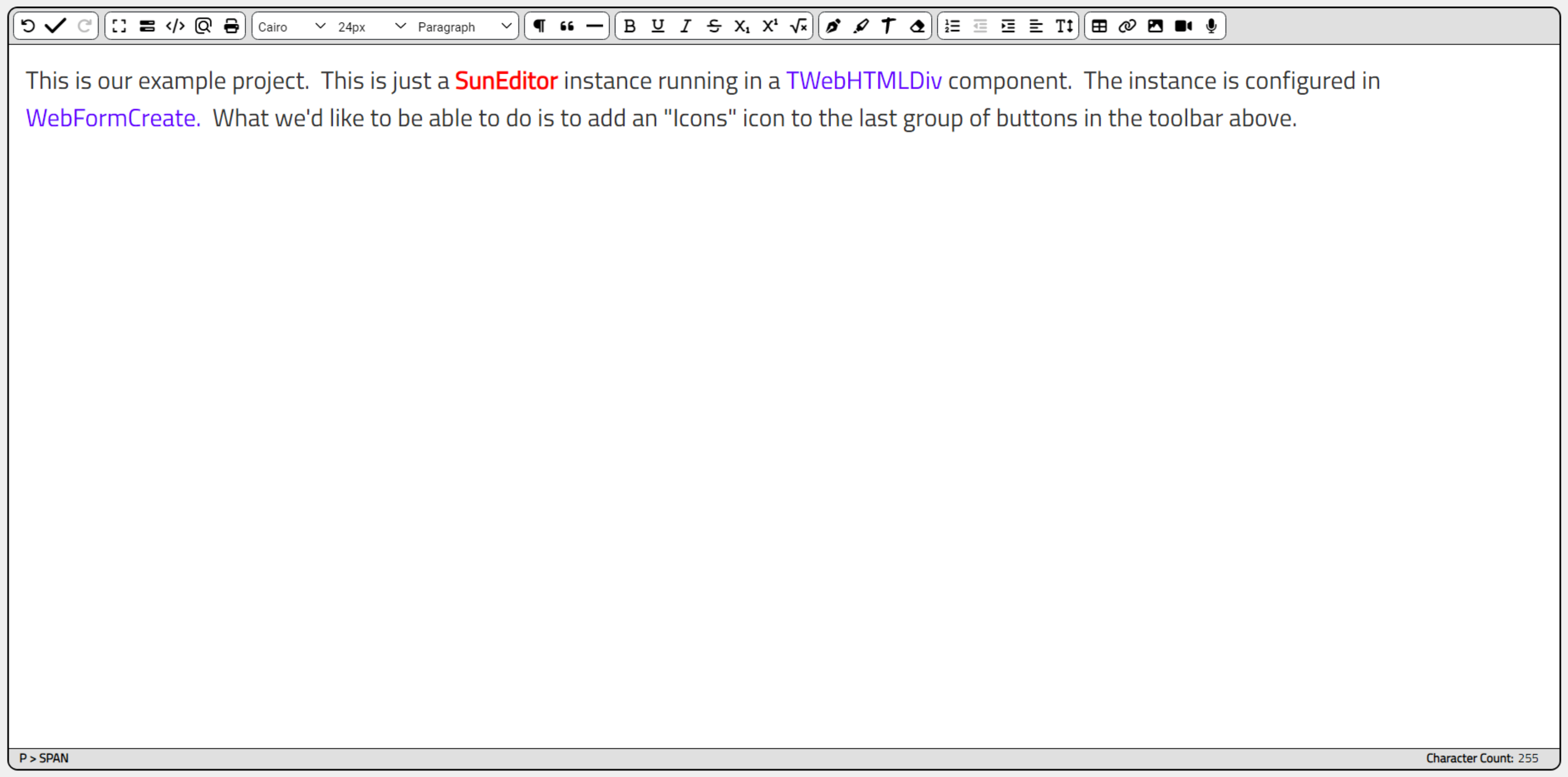Viewport: 1568px width, 777px height.
Task: Click the outdent icon
Action: [x=980, y=26]
